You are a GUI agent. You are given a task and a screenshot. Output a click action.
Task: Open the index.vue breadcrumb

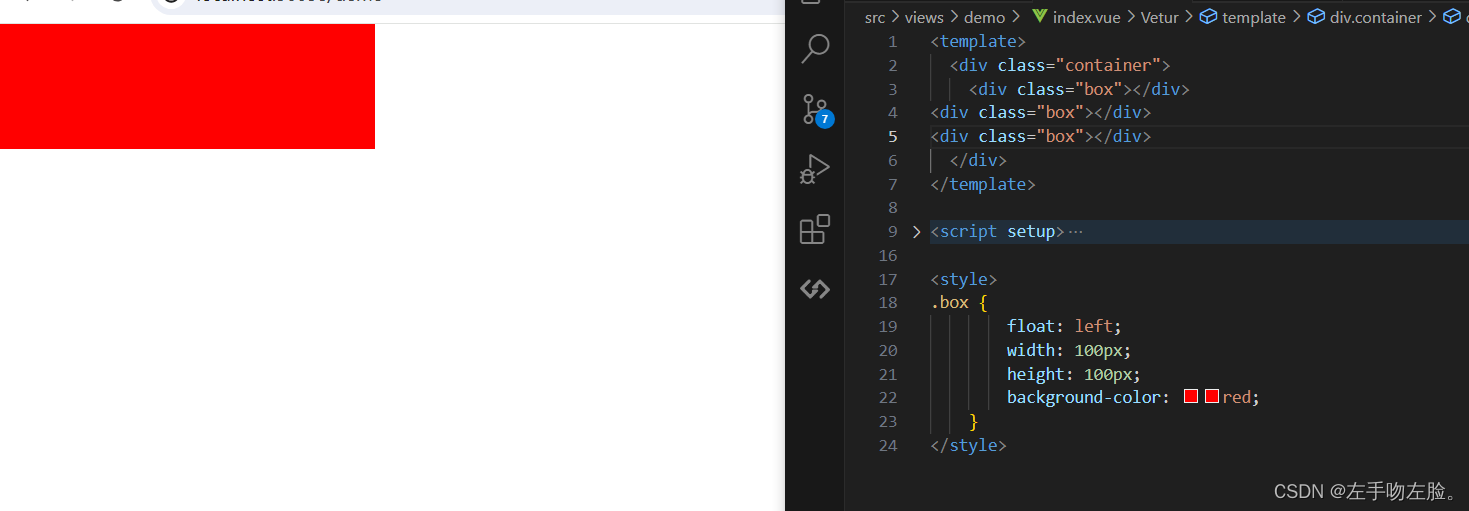(1087, 17)
